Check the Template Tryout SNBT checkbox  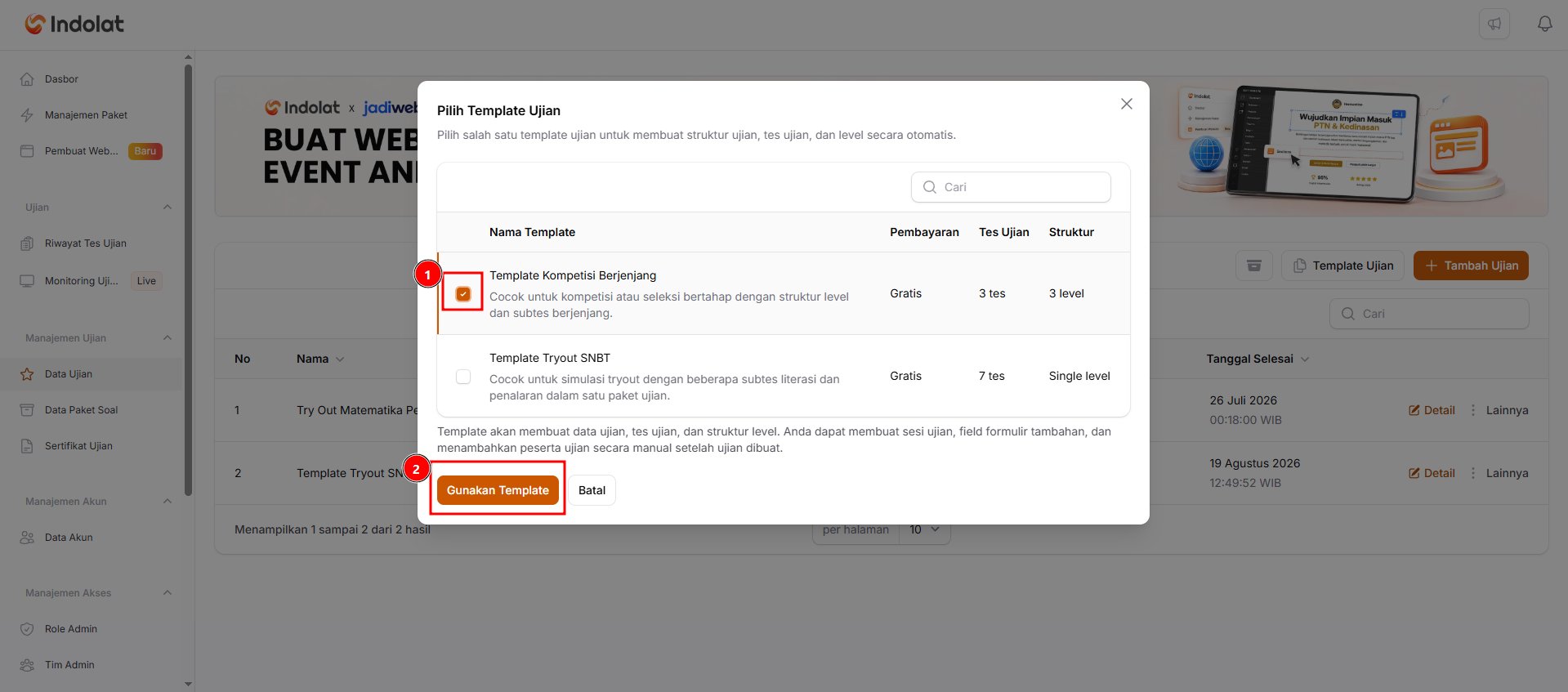point(463,377)
